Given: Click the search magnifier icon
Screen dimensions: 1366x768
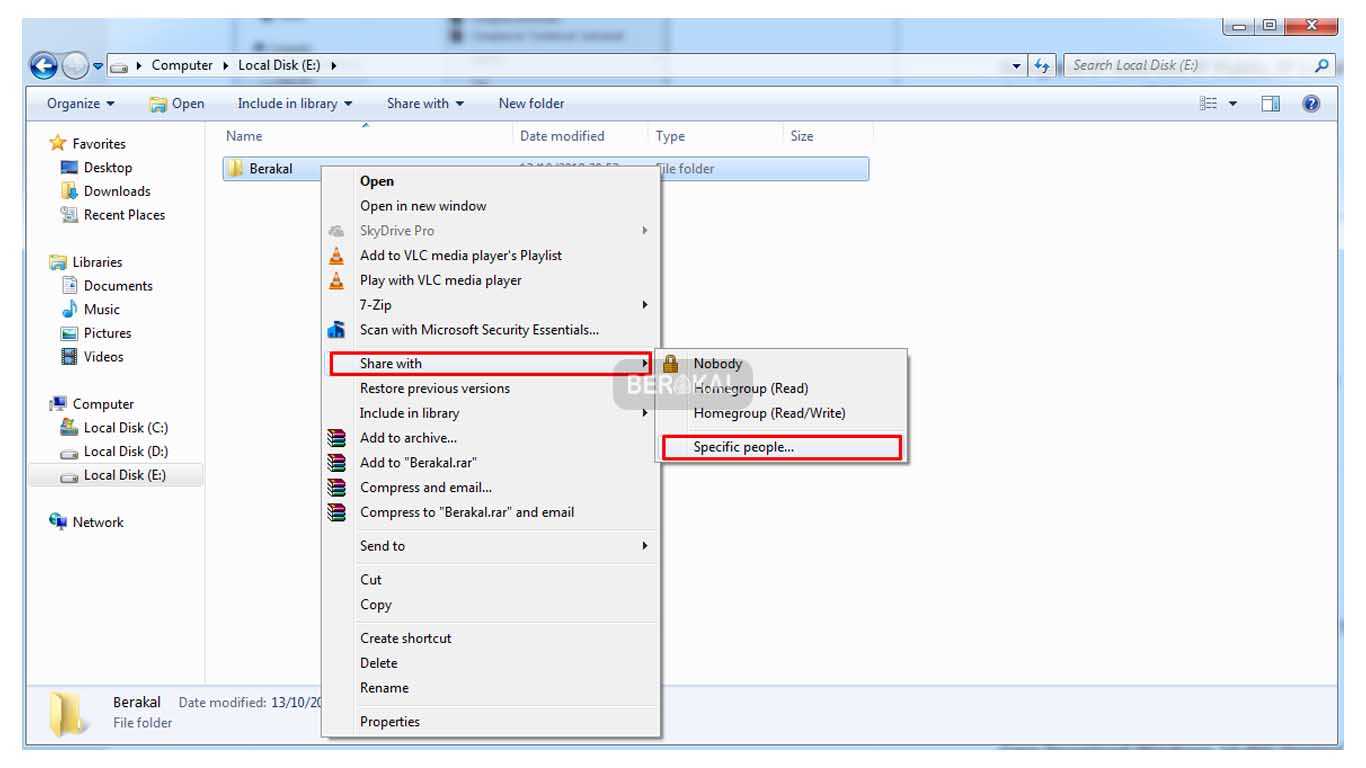Looking at the screenshot, I should (x=1322, y=66).
